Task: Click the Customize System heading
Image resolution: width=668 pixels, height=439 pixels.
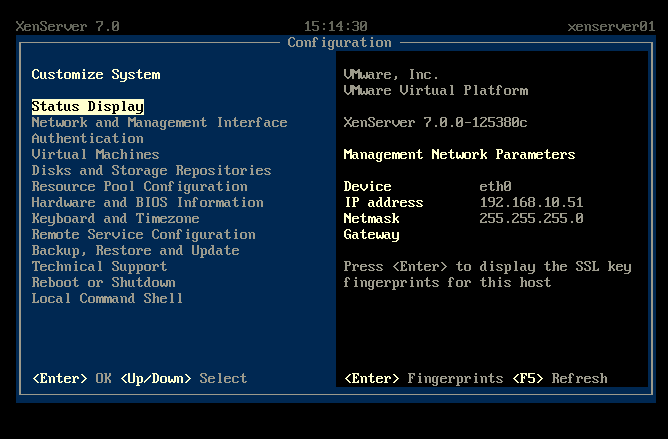Action: [x=96, y=75]
